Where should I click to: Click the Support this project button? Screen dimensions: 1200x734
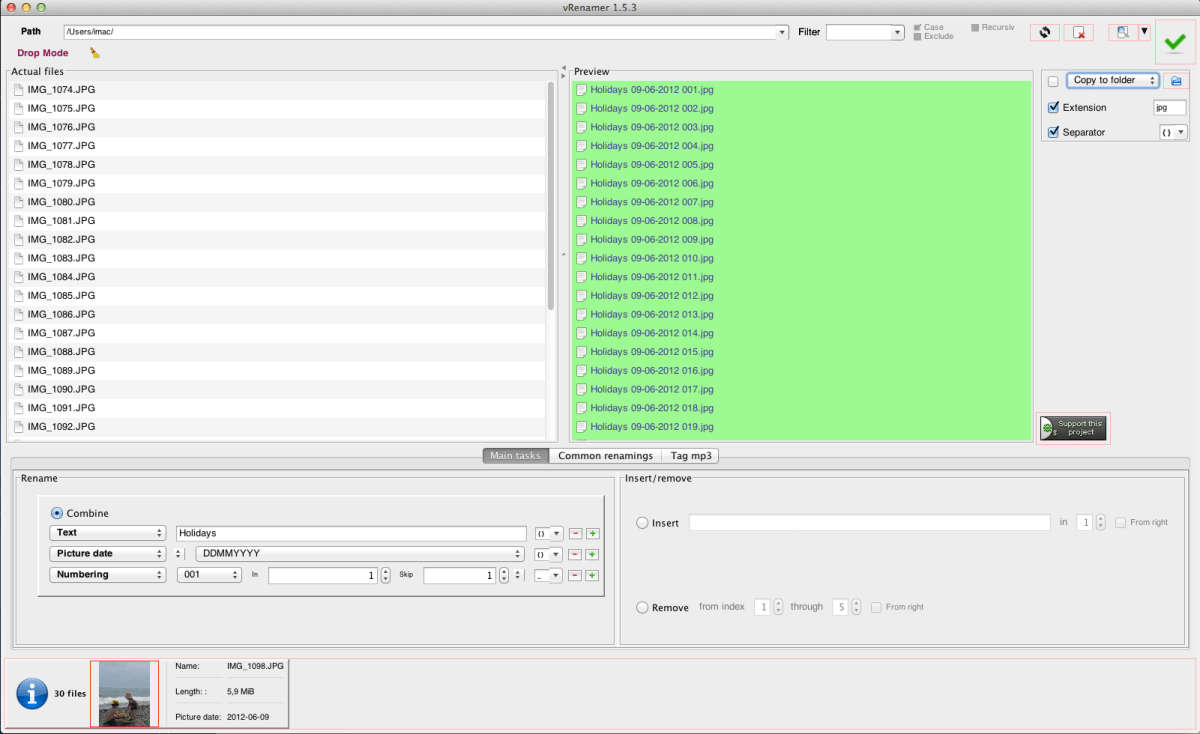pos(1073,428)
